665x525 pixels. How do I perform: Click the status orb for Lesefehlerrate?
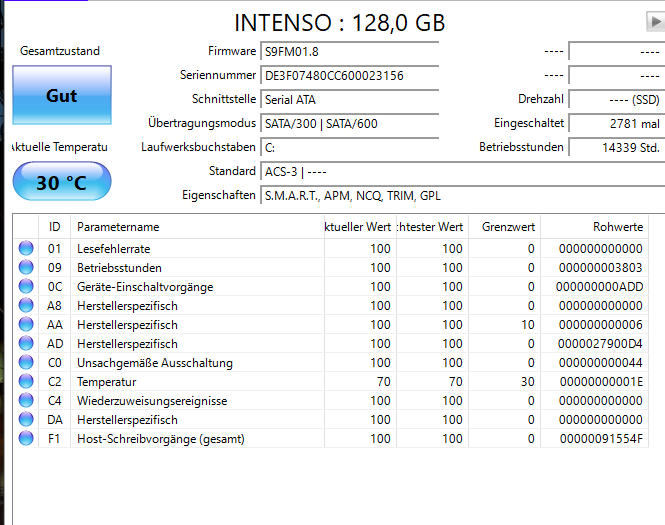coord(26,248)
